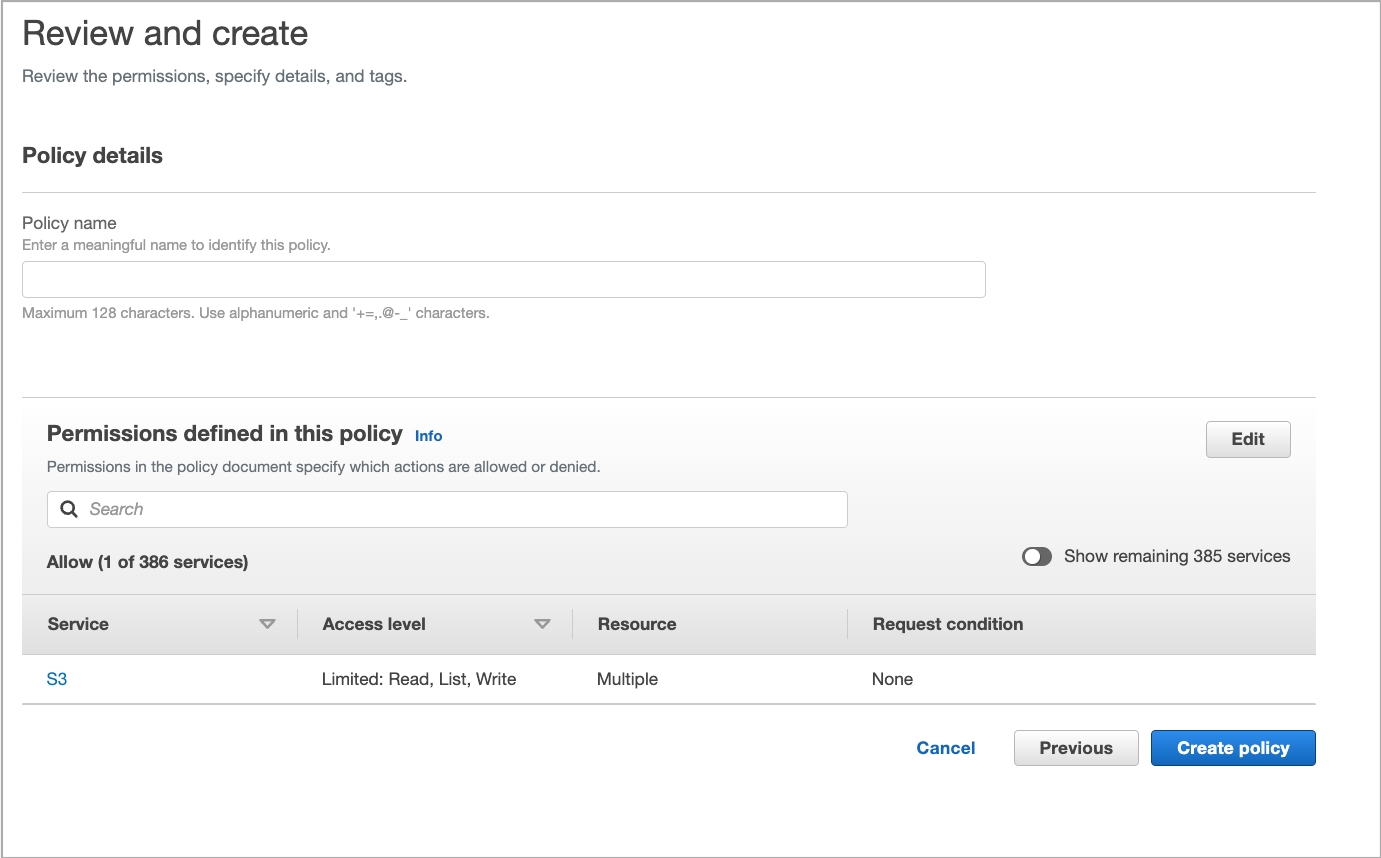Click the Edit permissions button

(x=1247, y=439)
